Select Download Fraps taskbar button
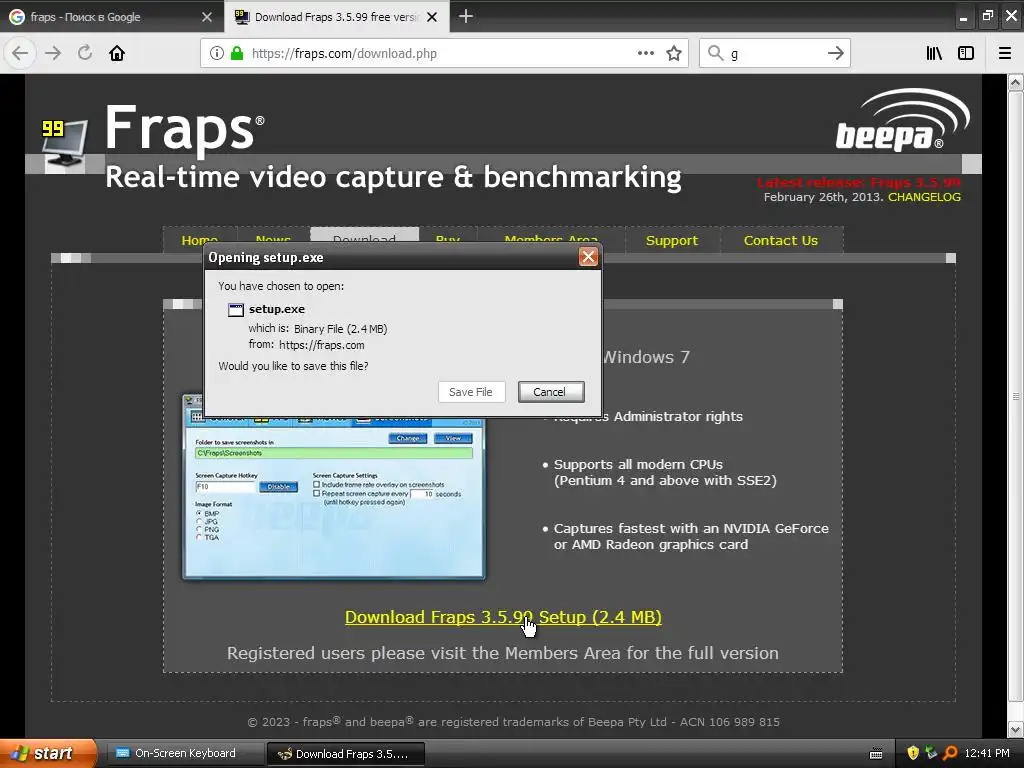The width and height of the screenshot is (1024, 768). point(346,754)
